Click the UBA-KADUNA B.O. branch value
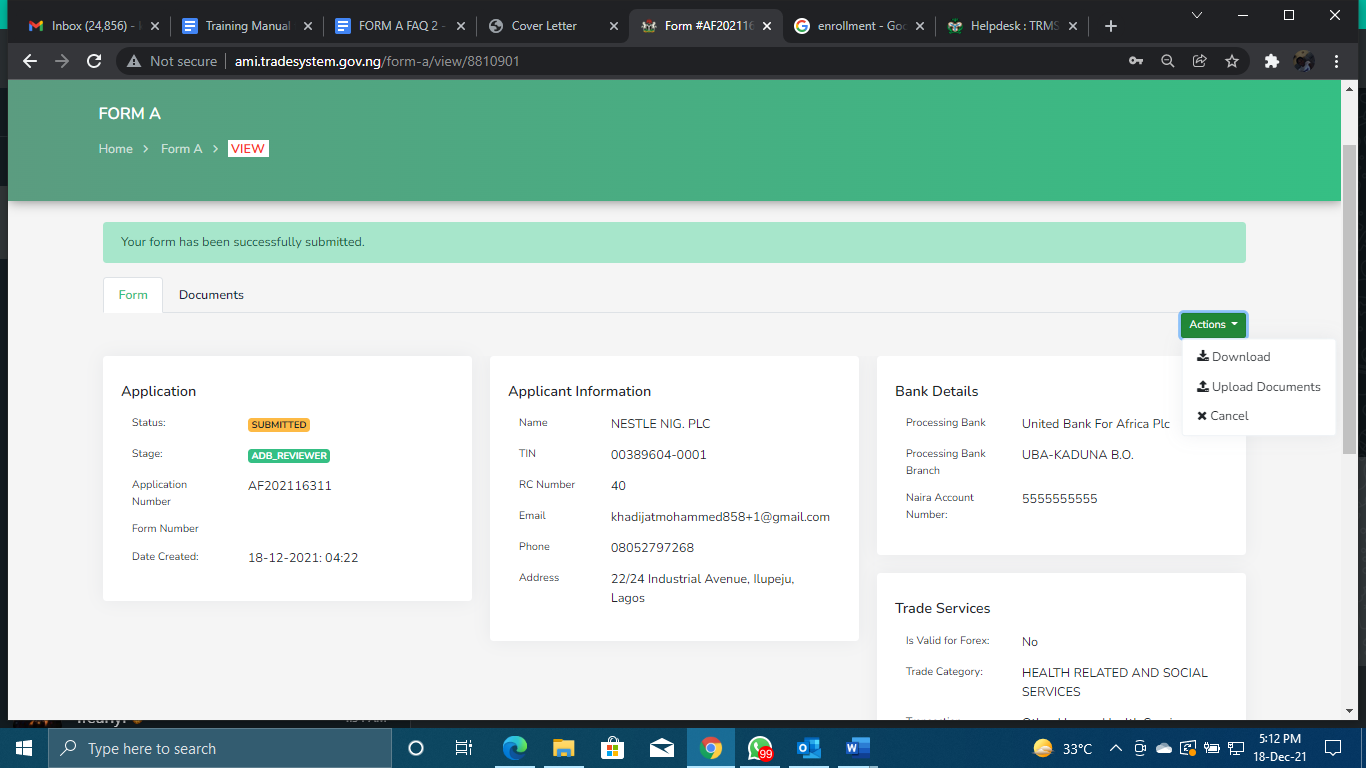The image size is (1366, 768). click(x=1078, y=455)
